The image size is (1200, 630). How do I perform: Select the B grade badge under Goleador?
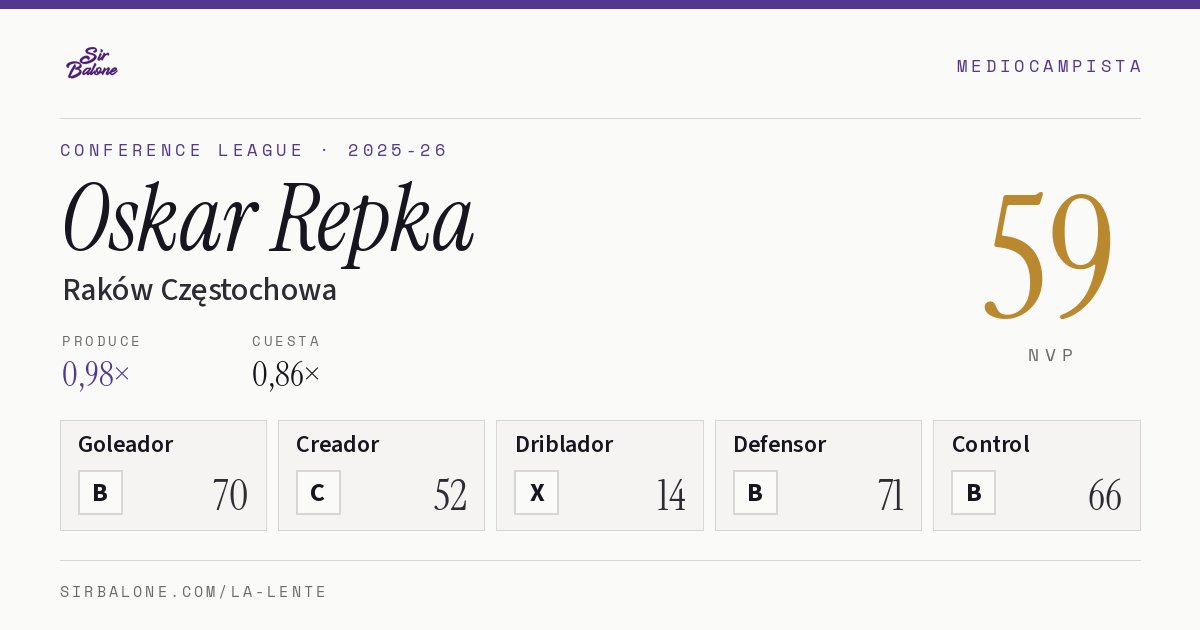100,493
